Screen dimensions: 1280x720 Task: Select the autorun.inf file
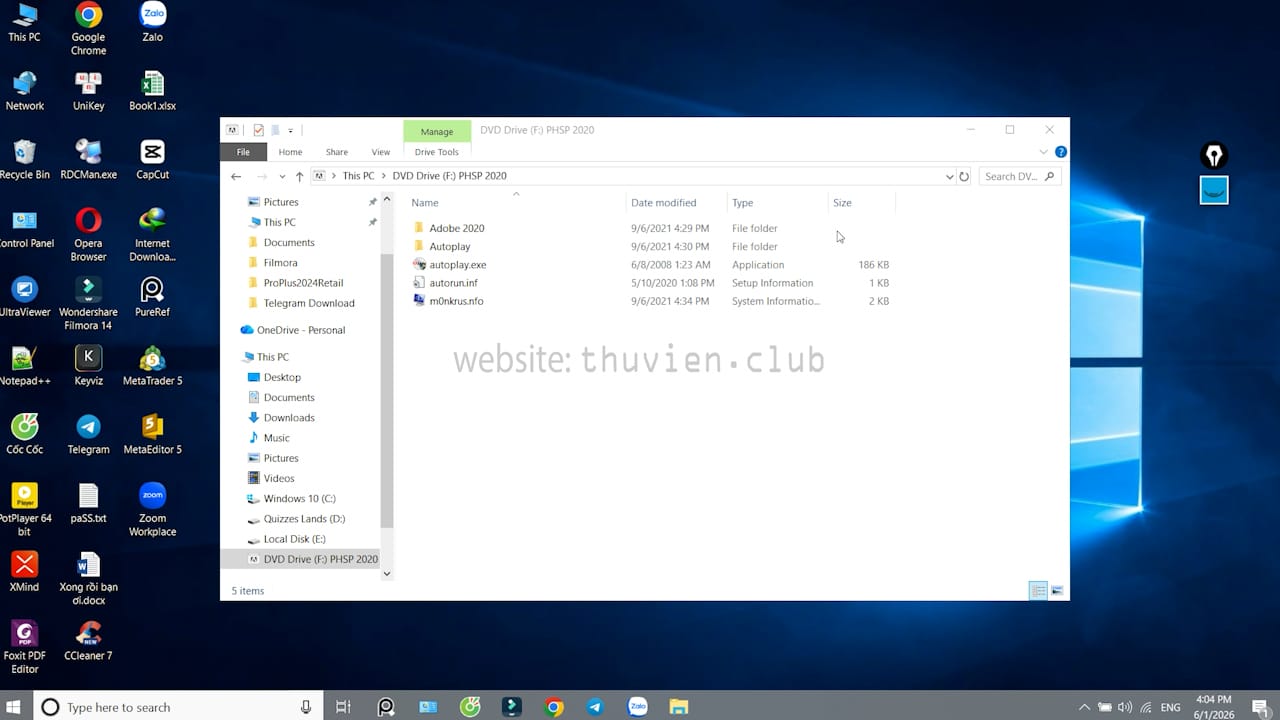pyautogui.click(x=453, y=283)
